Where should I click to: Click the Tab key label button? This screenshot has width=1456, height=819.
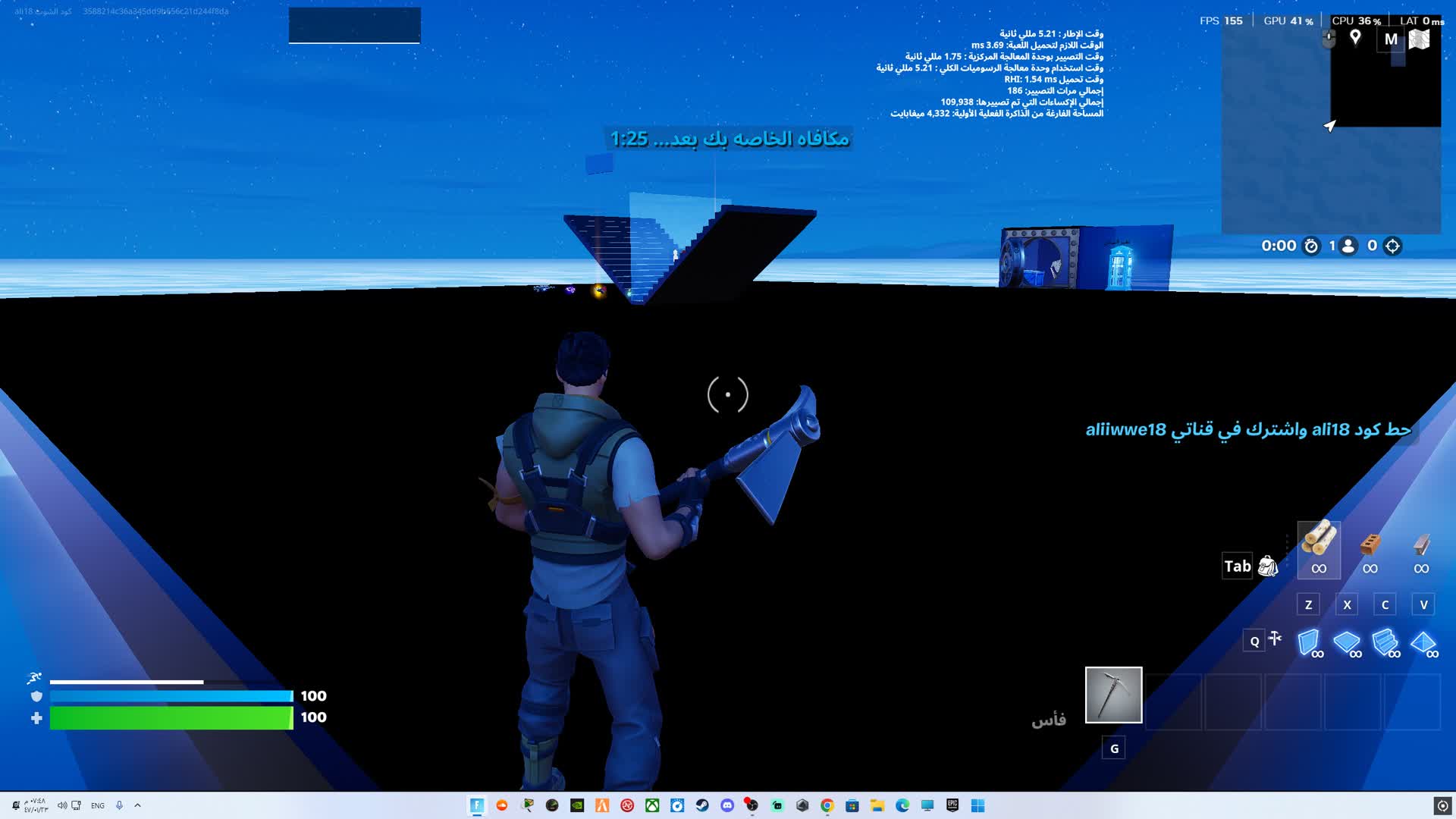pyautogui.click(x=1237, y=566)
